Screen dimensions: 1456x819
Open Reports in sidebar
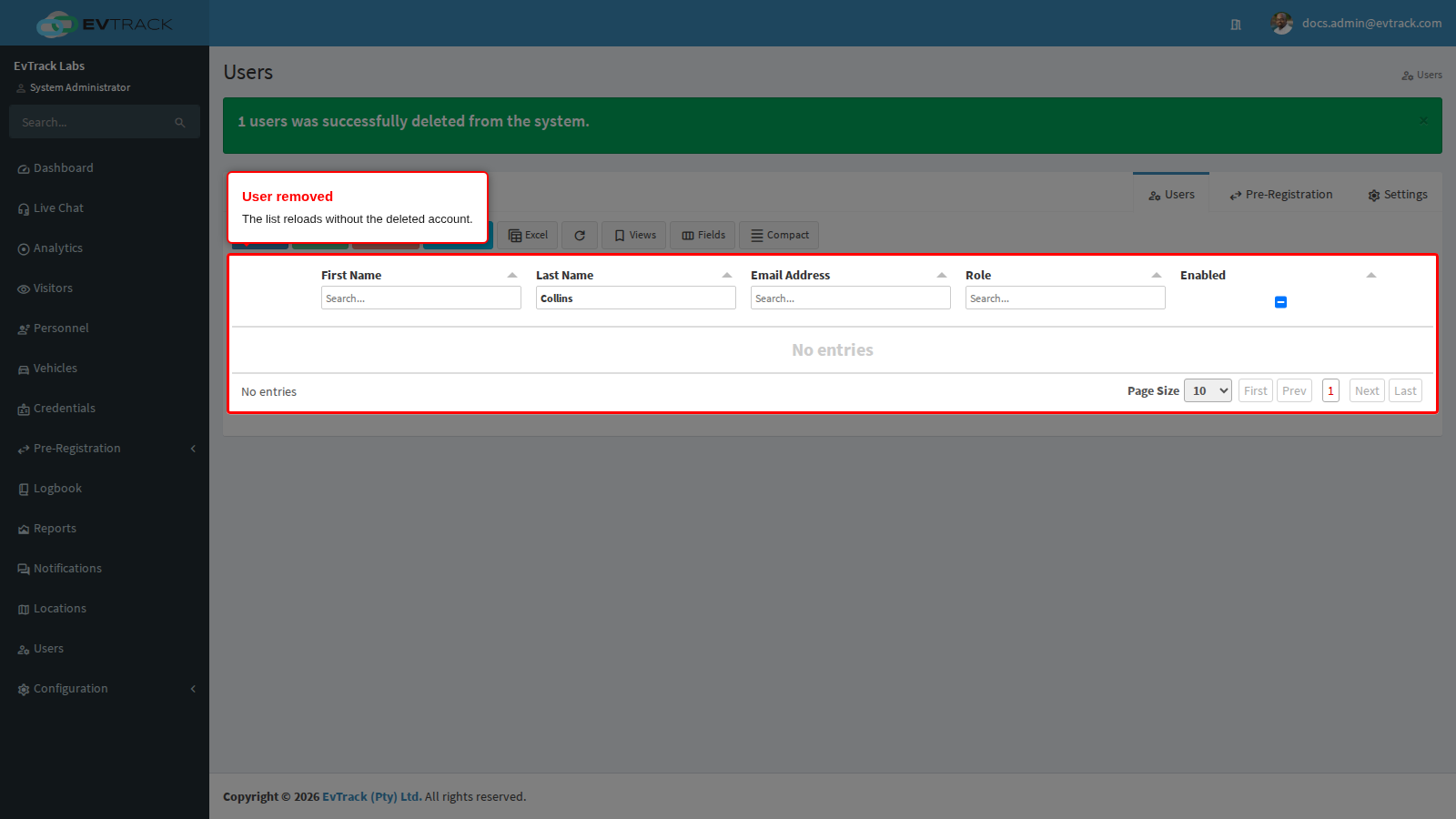click(47, 529)
